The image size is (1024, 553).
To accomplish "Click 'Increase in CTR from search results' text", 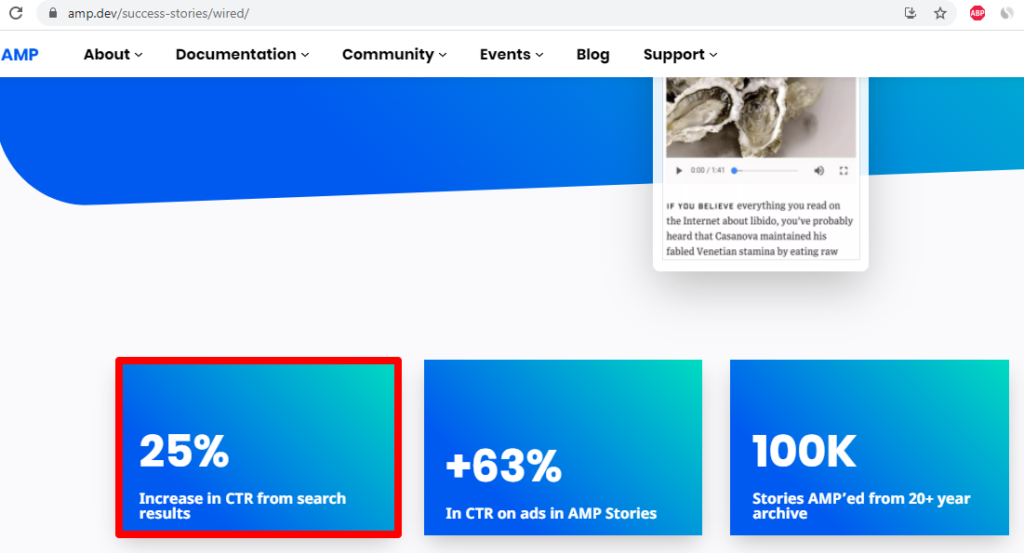I will tap(242, 505).
